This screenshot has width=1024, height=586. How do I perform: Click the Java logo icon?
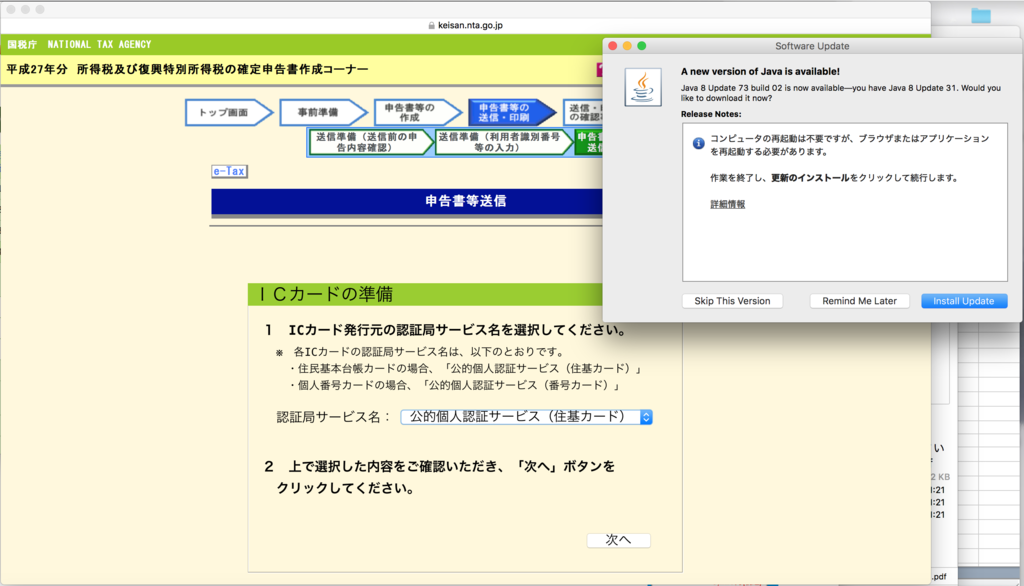pyautogui.click(x=643, y=87)
